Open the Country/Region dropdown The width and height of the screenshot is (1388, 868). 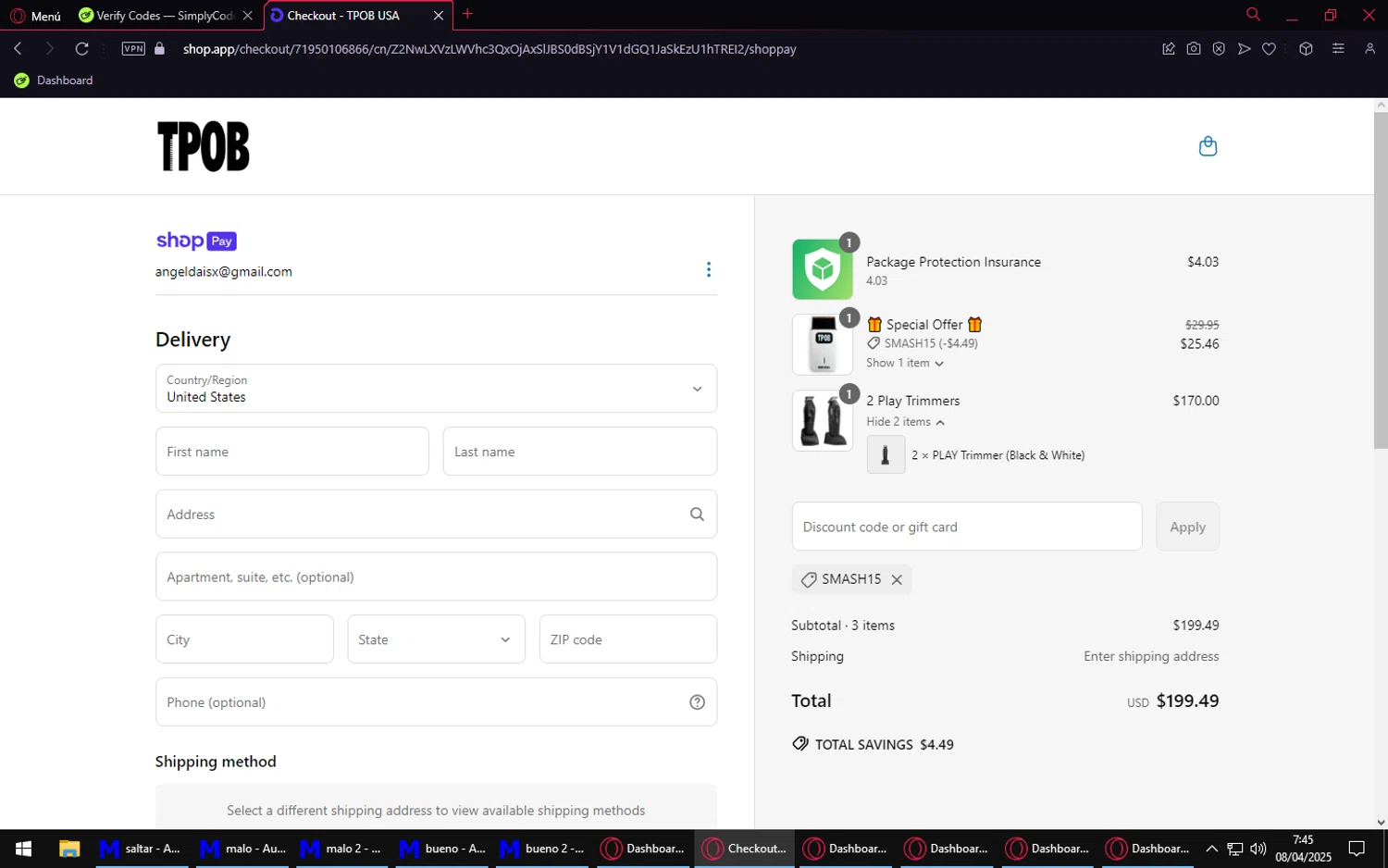pos(436,389)
